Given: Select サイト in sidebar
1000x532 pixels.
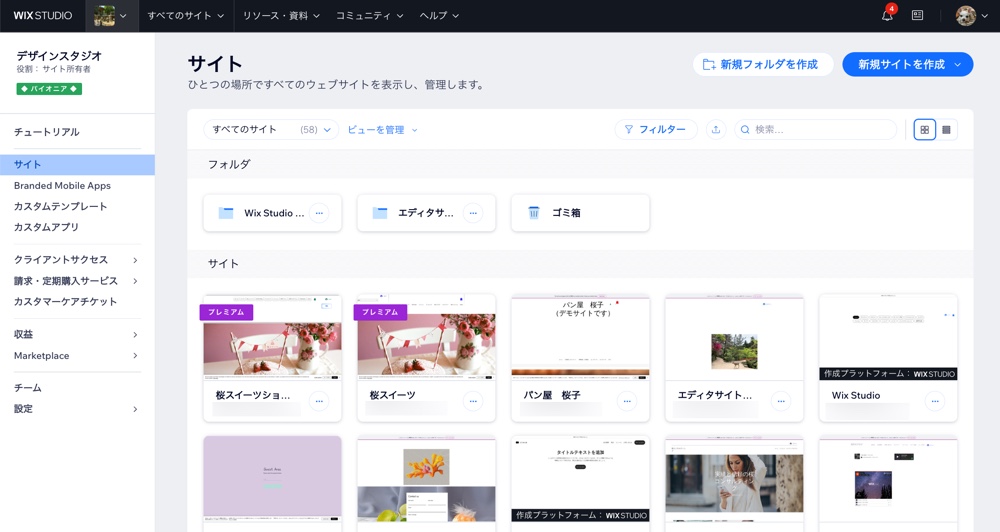Looking at the screenshot, I should coord(77,165).
